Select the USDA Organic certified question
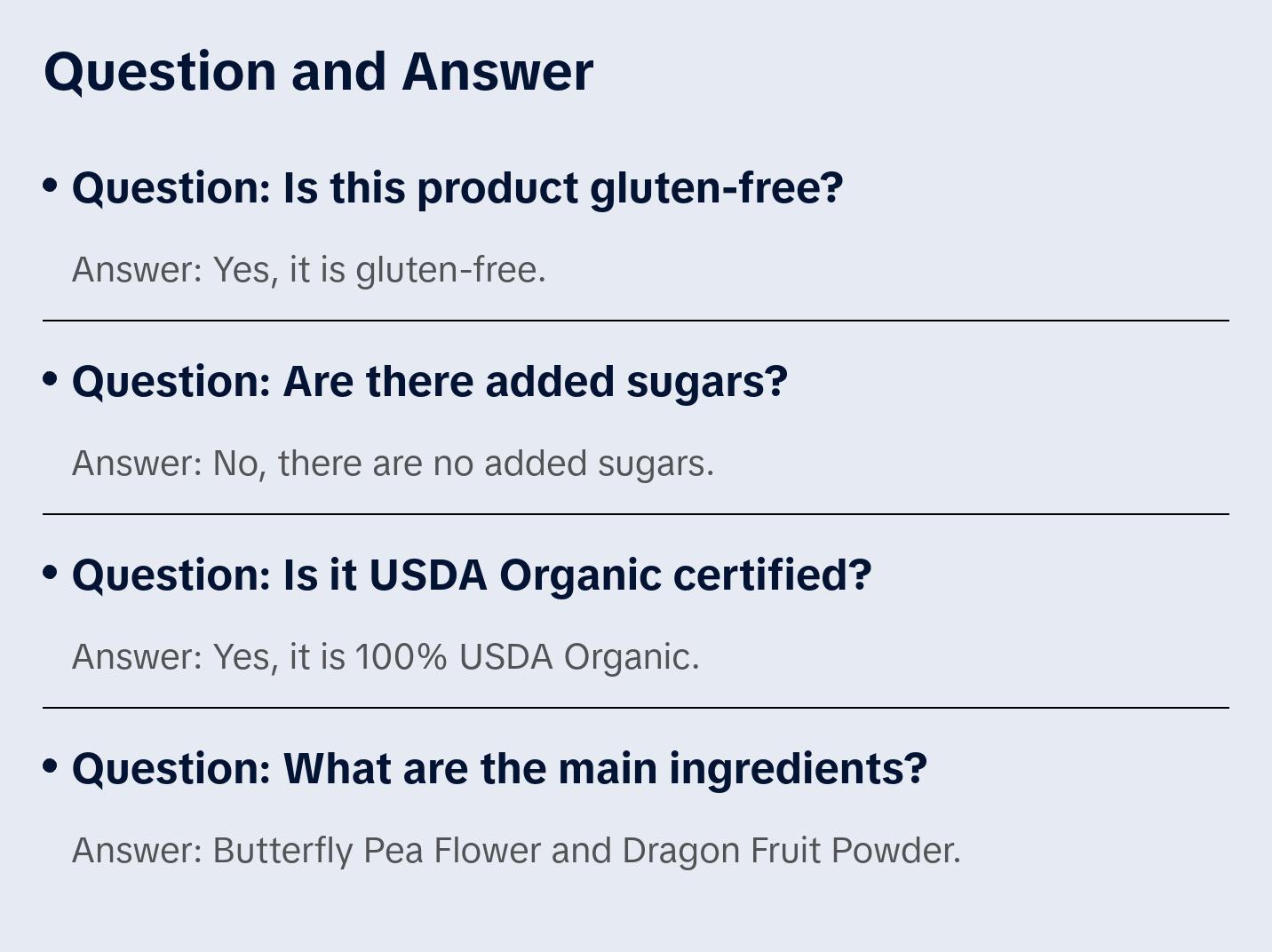The width and height of the screenshot is (1272, 952). pos(576,575)
